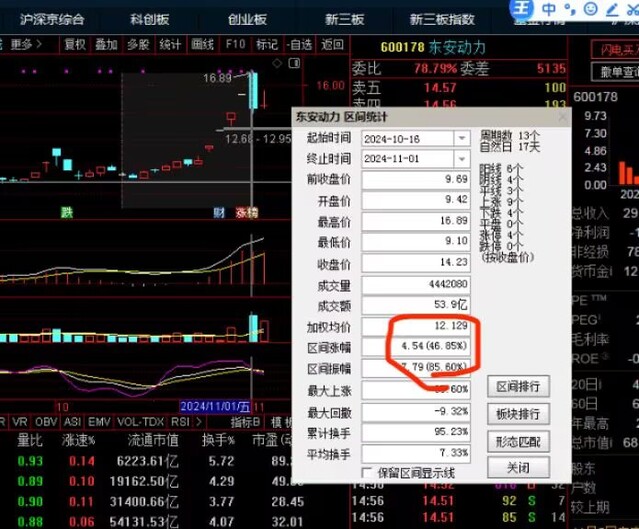639x529 pixels.
Task: Click the 2024-10-16 start date field
Action: pos(408,139)
